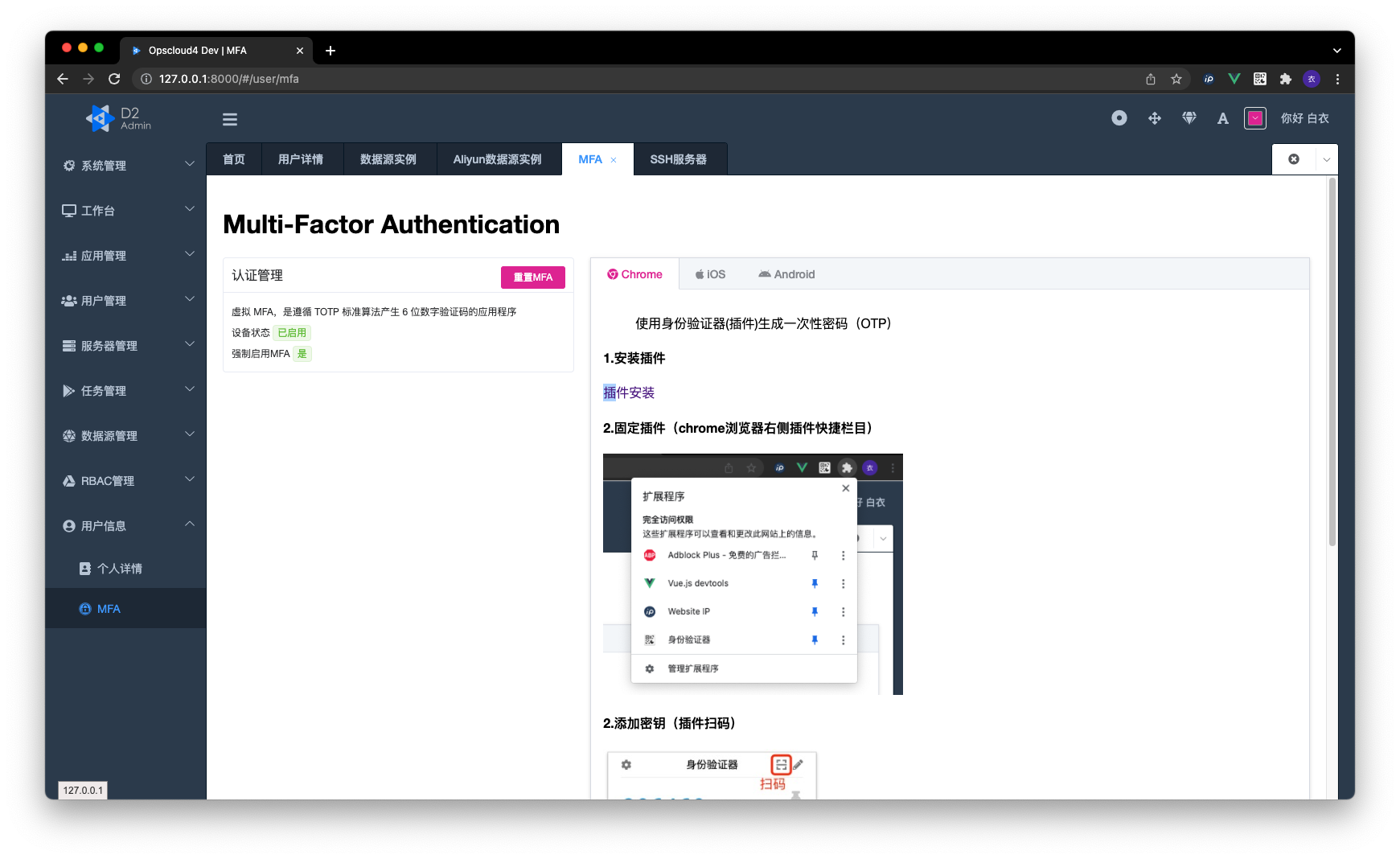Click the site information icon
This screenshot has width=1400, height=859.
pos(146,79)
